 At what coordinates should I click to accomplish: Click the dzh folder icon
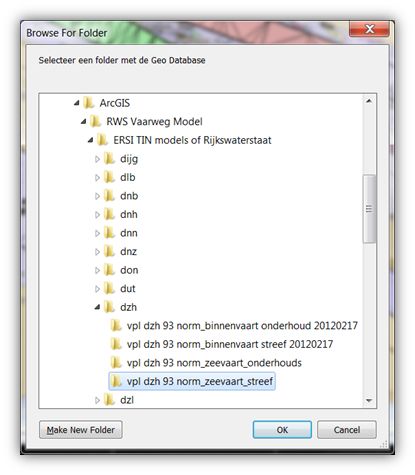[x=109, y=307]
